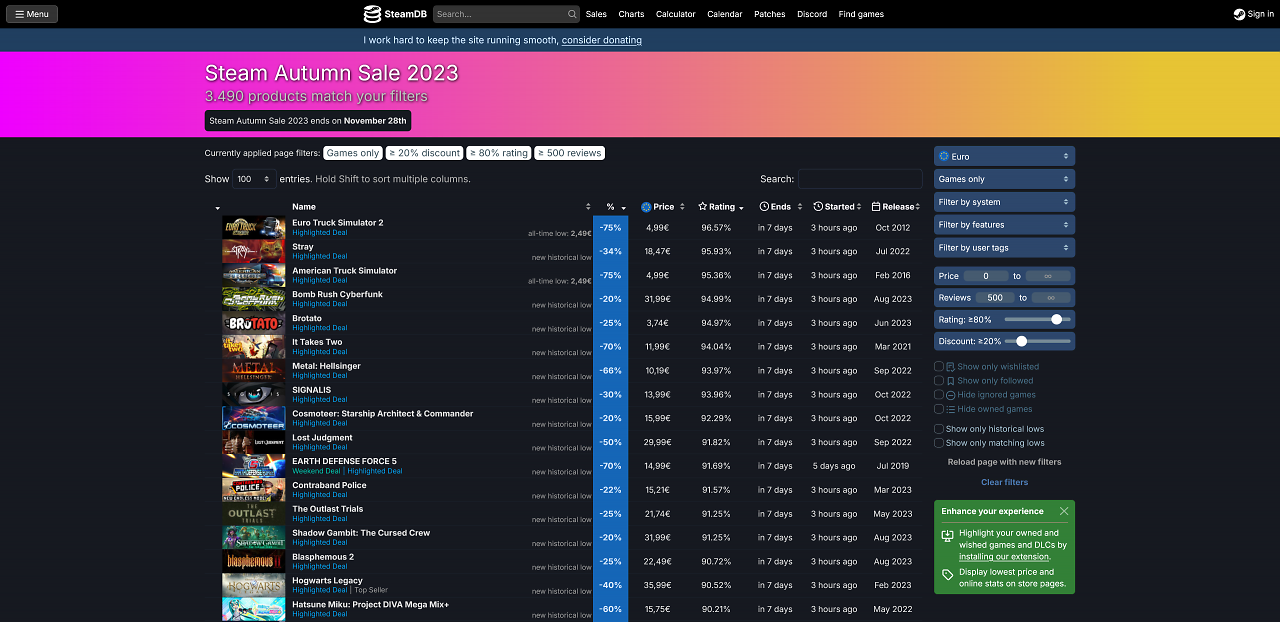Click the Metal: Hellsinger thumbnail

[x=254, y=370]
